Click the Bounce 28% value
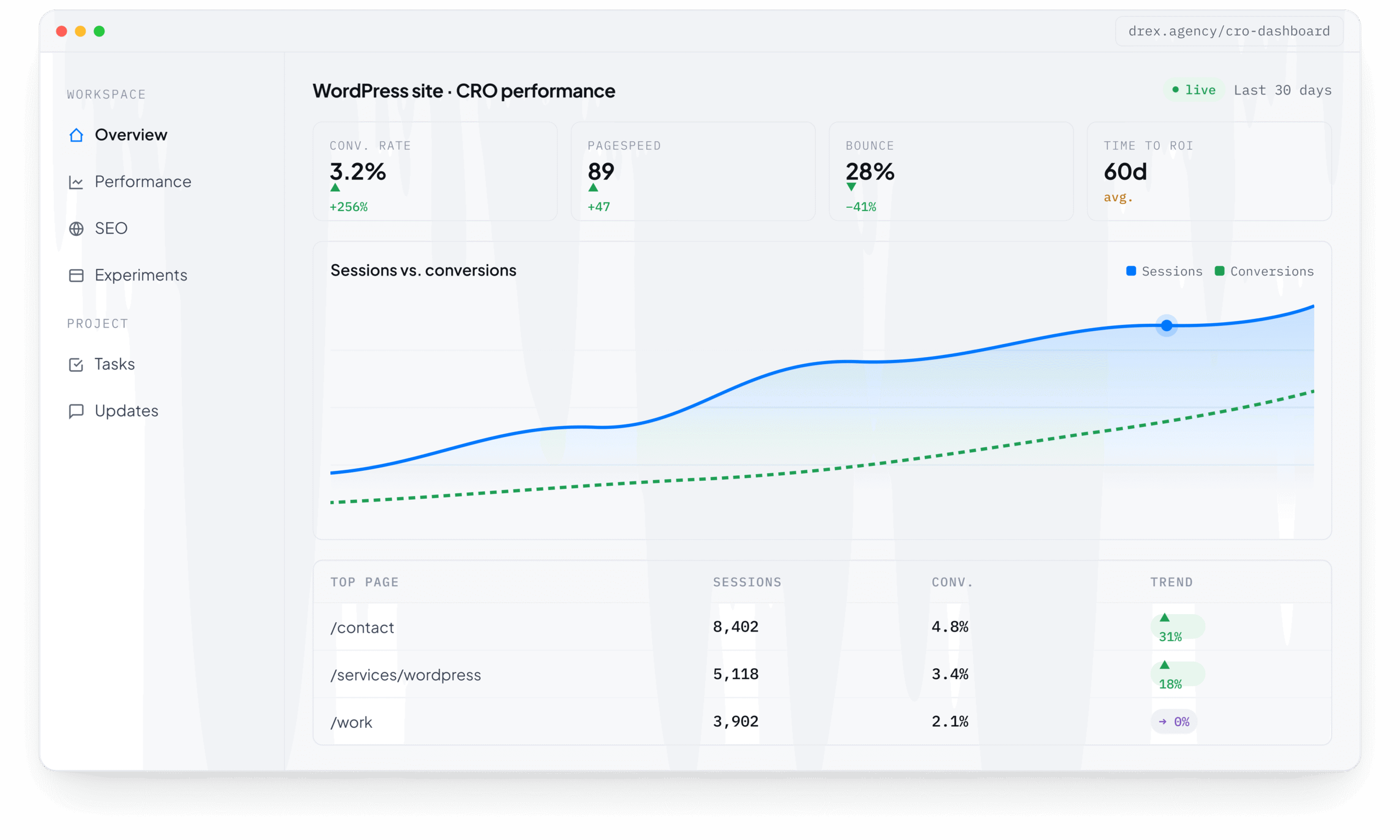Image resolution: width=1400 pixels, height=840 pixels. [x=870, y=172]
